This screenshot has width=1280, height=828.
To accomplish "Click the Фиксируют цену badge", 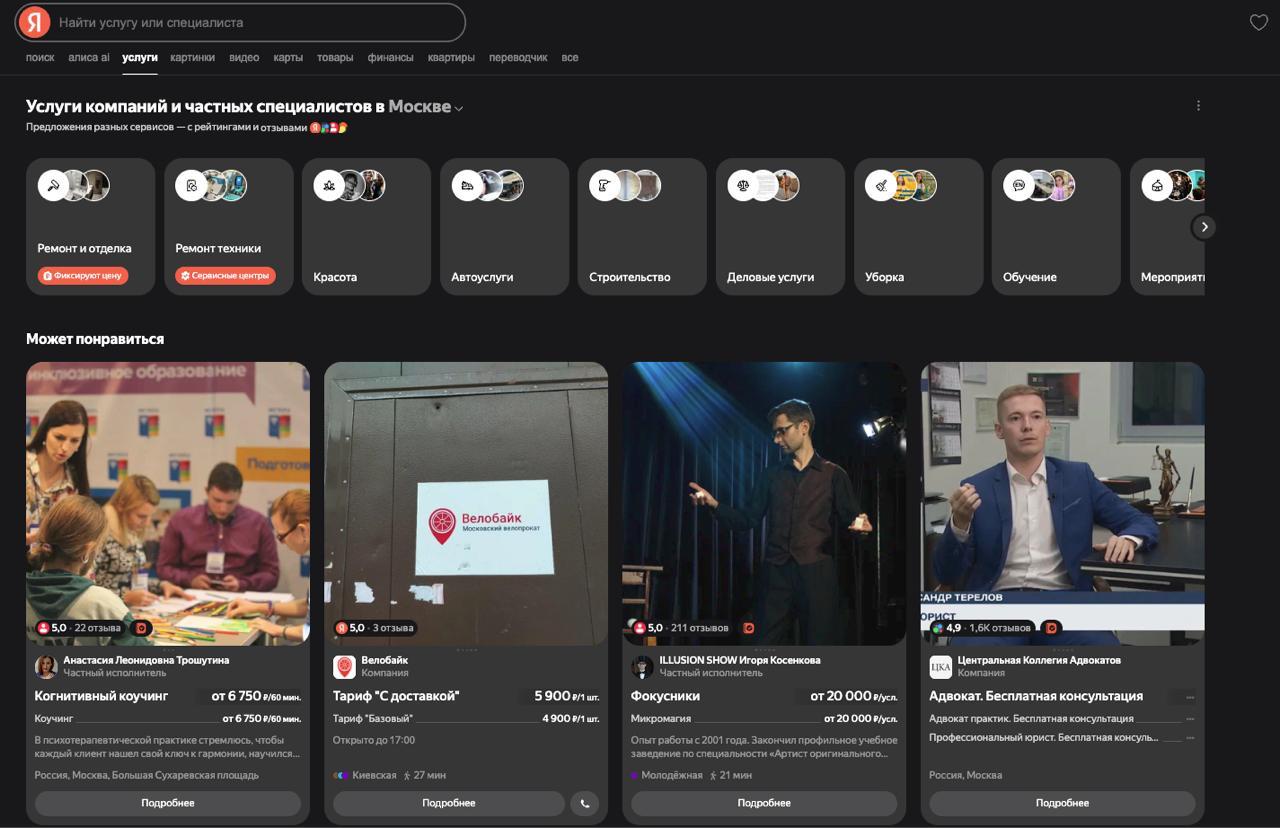I will tap(83, 276).
